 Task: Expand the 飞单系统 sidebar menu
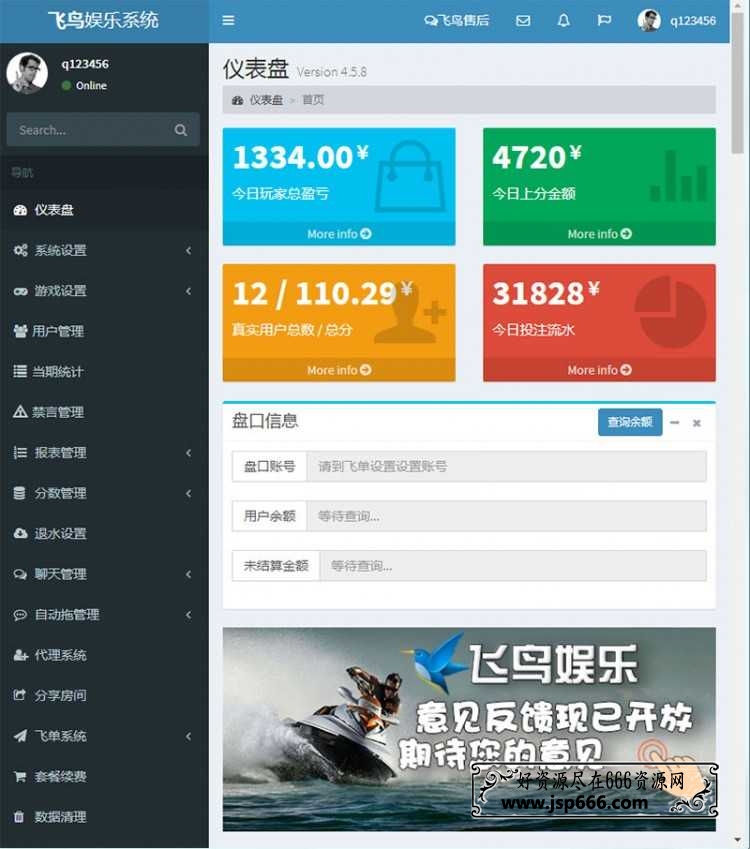(x=104, y=736)
